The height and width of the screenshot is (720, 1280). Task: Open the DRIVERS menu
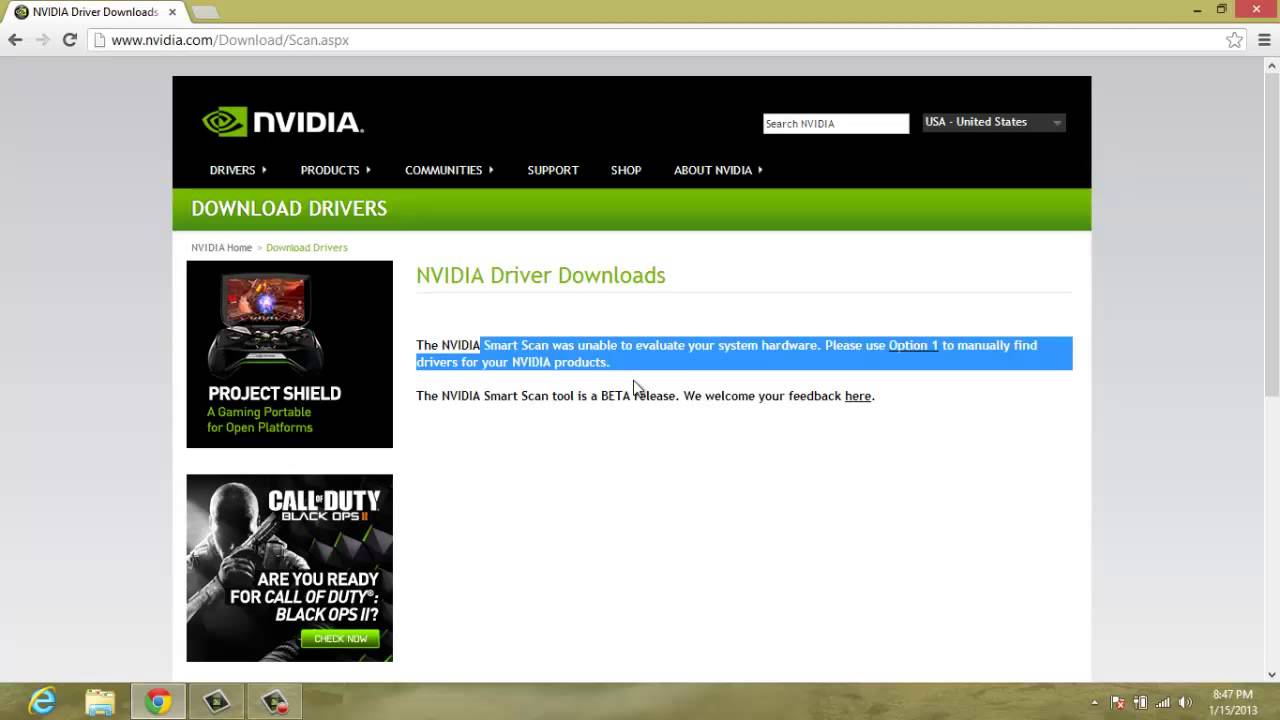238,170
